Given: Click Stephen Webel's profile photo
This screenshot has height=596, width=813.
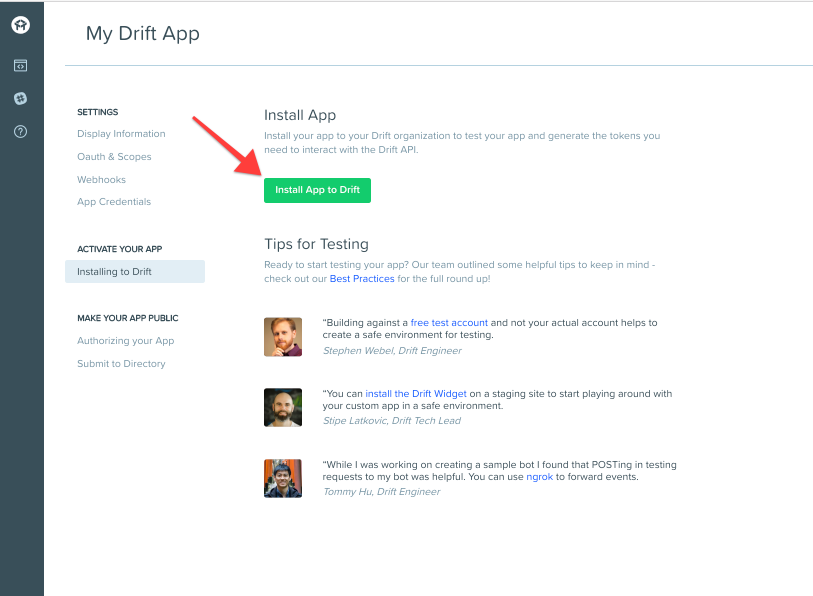Looking at the screenshot, I should (283, 337).
